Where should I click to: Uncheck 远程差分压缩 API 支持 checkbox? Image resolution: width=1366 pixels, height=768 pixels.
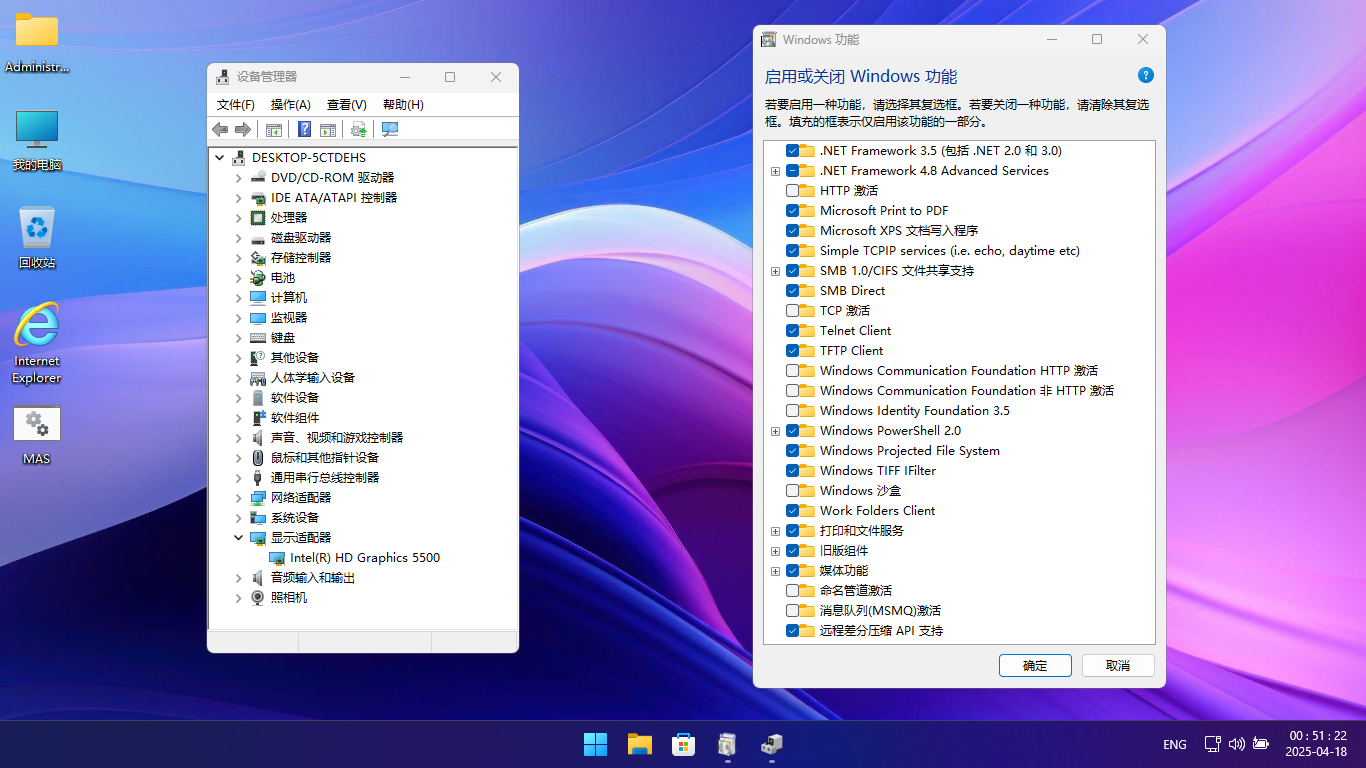[x=792, y=630]
